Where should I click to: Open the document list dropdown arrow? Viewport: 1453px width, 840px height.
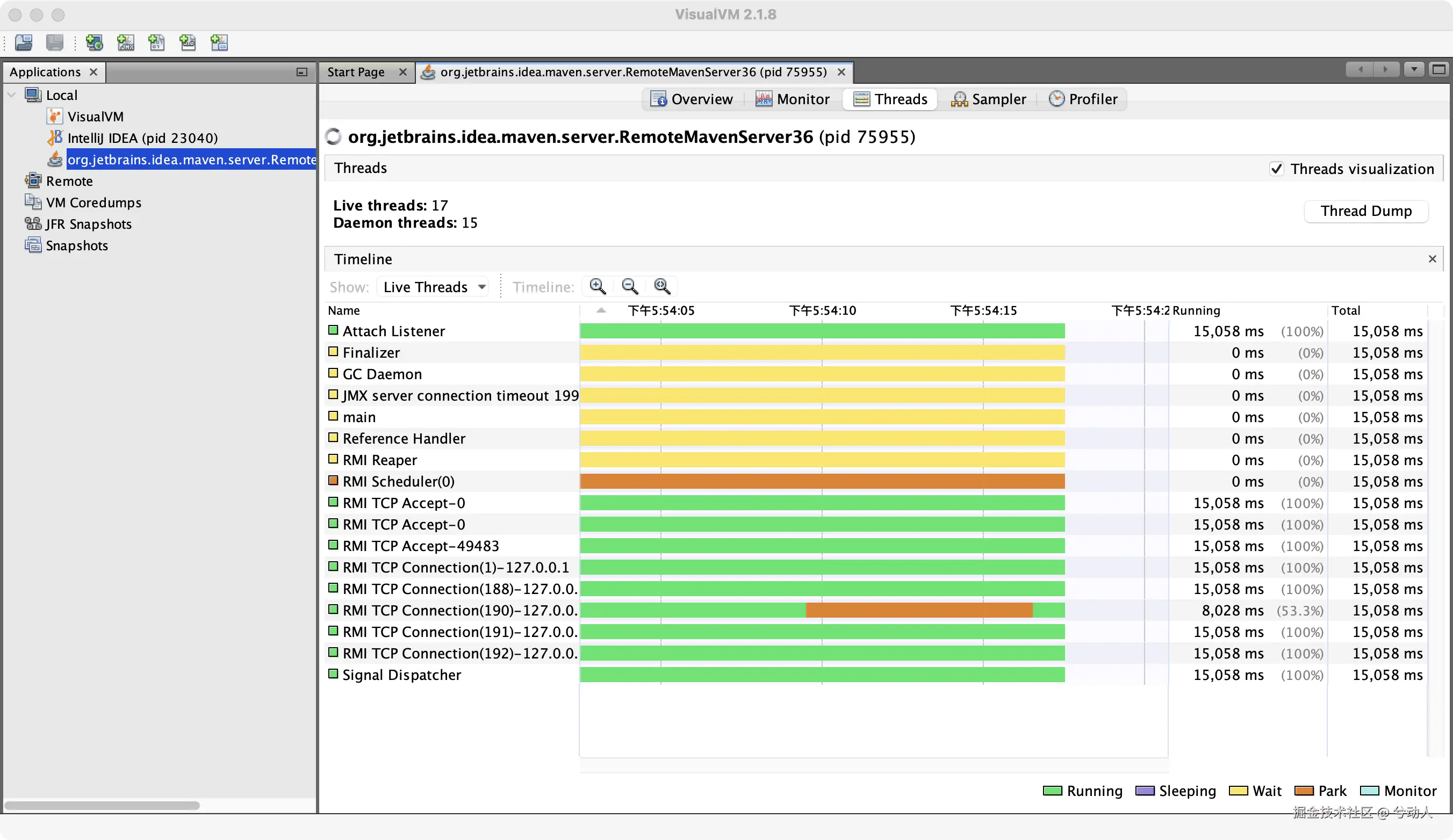[1414, 70]
